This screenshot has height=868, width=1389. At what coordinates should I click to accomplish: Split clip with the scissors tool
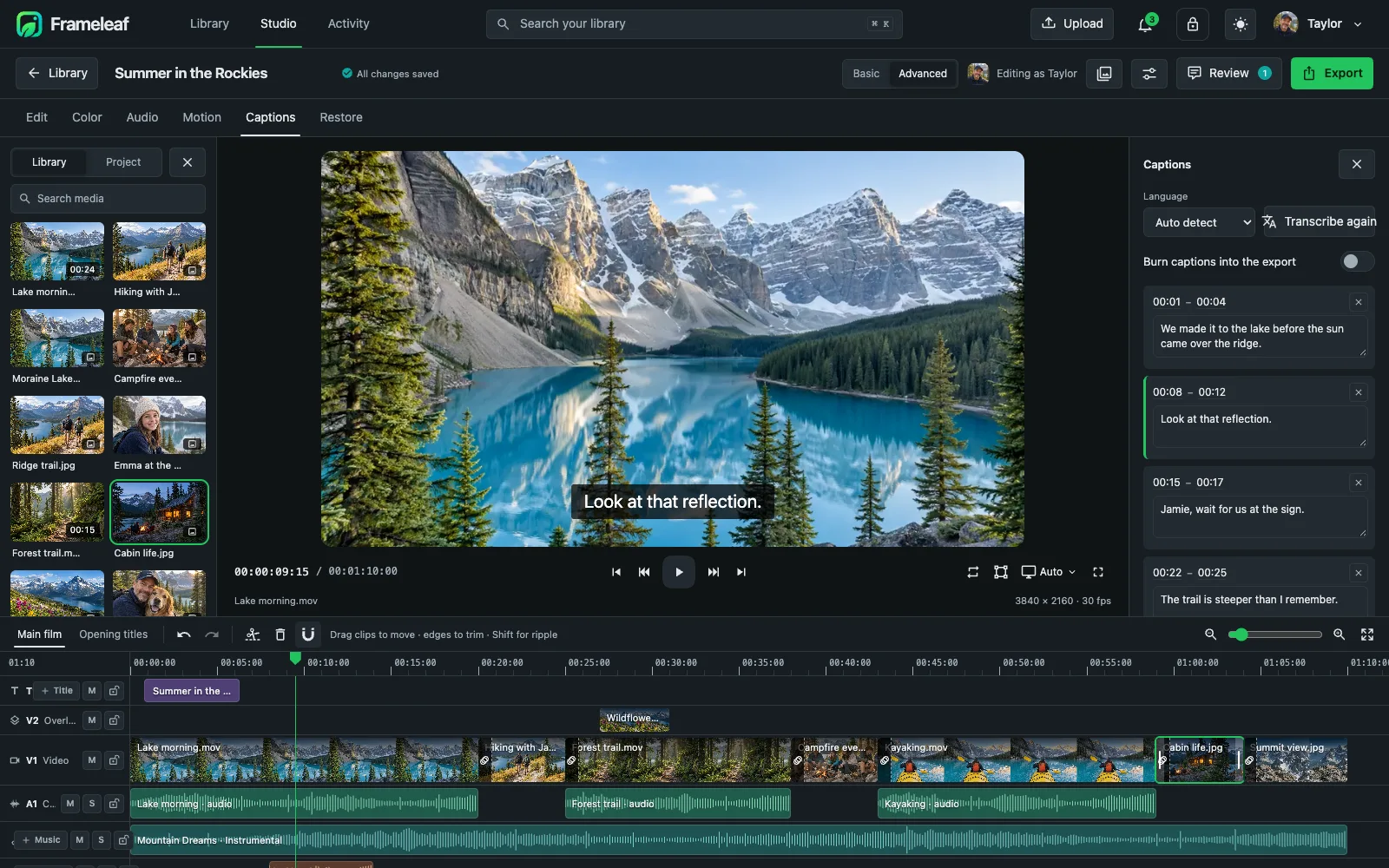coord(253,635)
